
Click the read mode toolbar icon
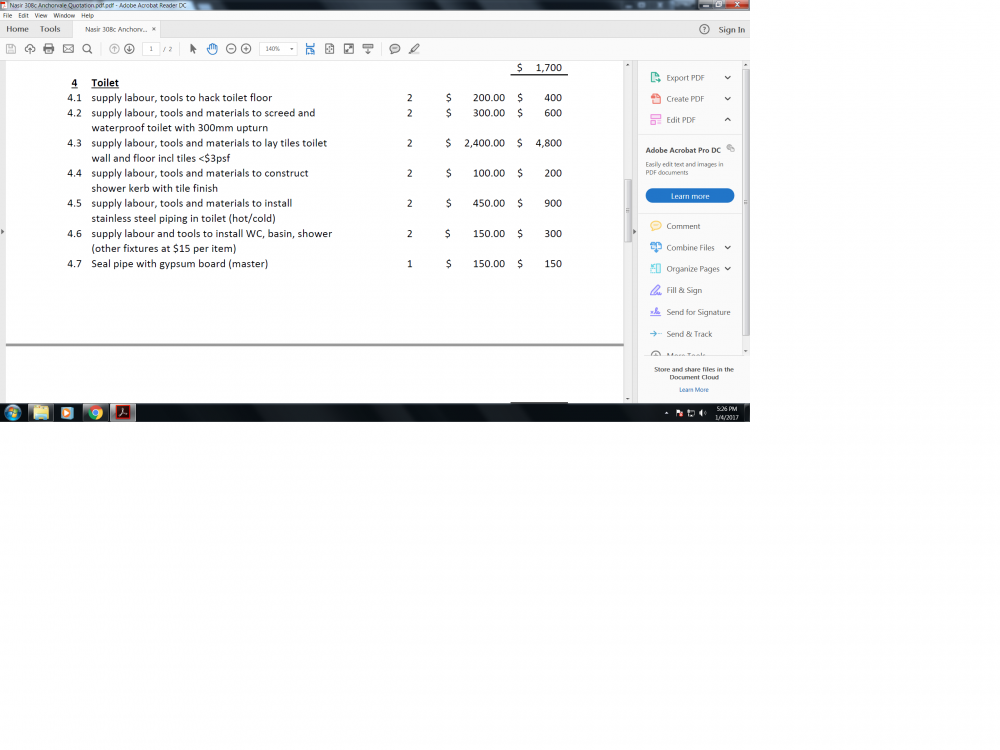[x=368, y=49]
